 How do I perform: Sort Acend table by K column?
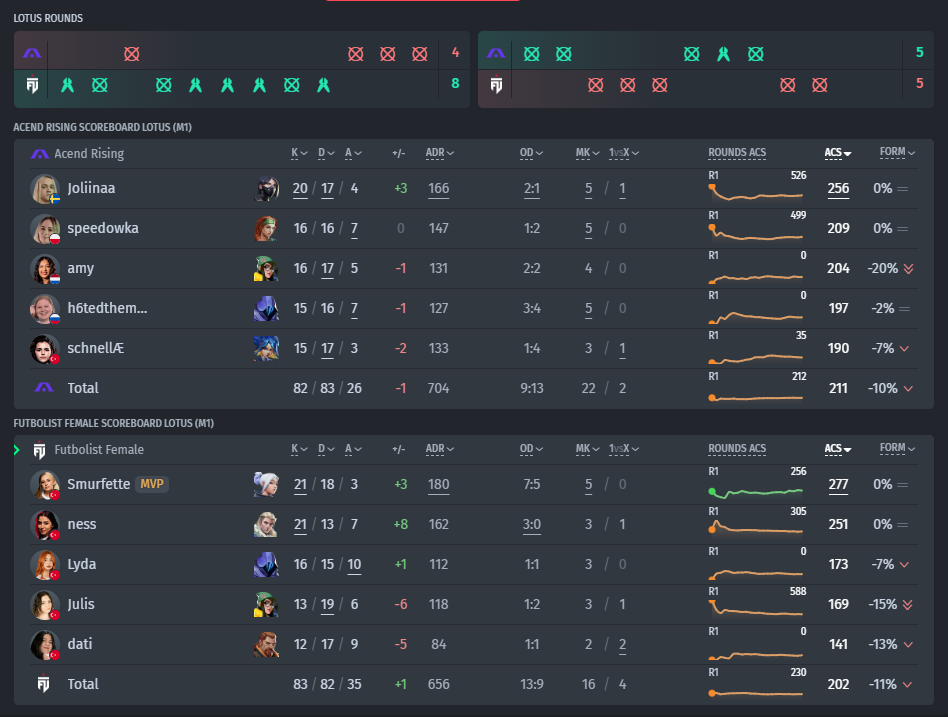pos(299,153)
